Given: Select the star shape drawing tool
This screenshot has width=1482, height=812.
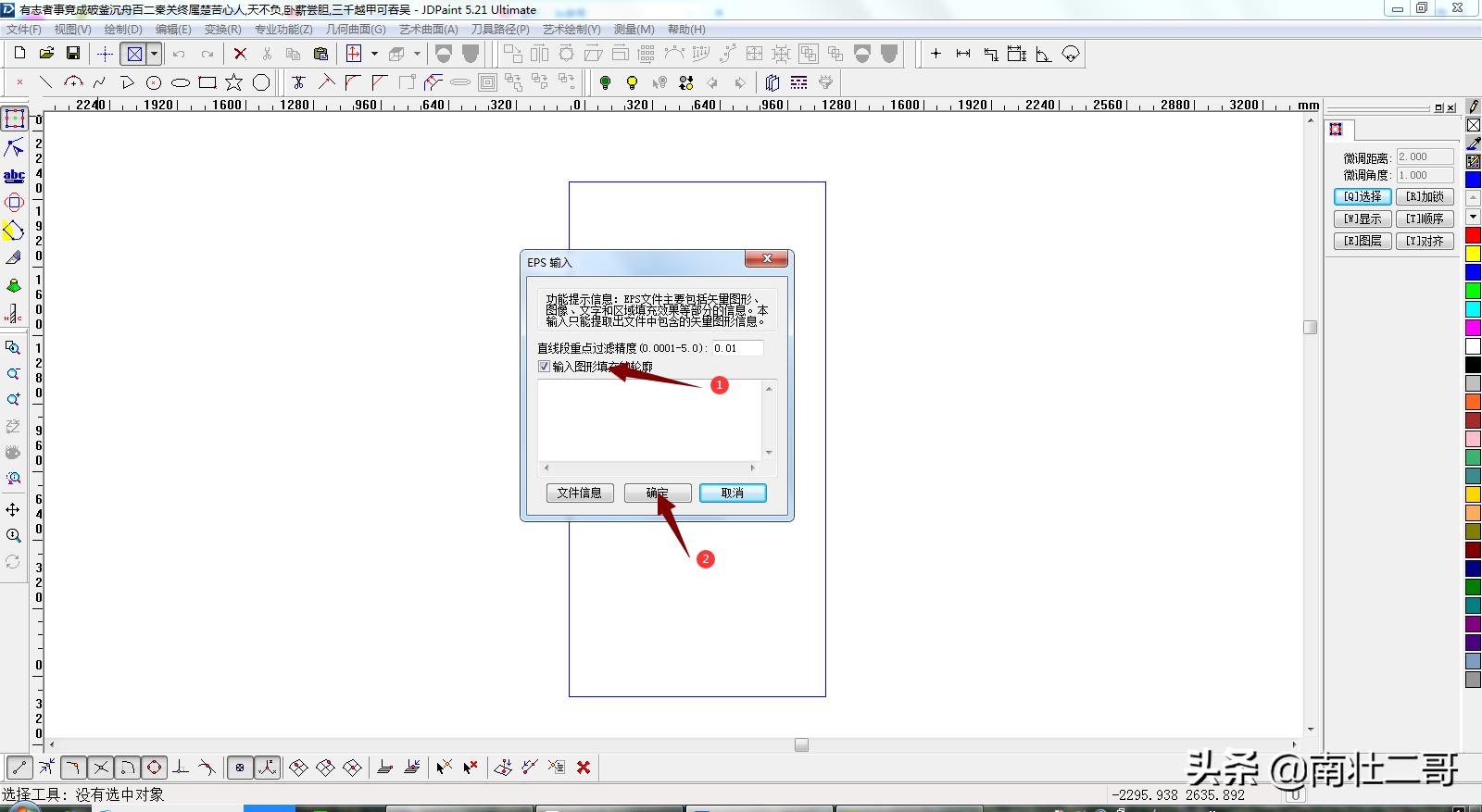Looking at the screenshot, I should (234, 82).
